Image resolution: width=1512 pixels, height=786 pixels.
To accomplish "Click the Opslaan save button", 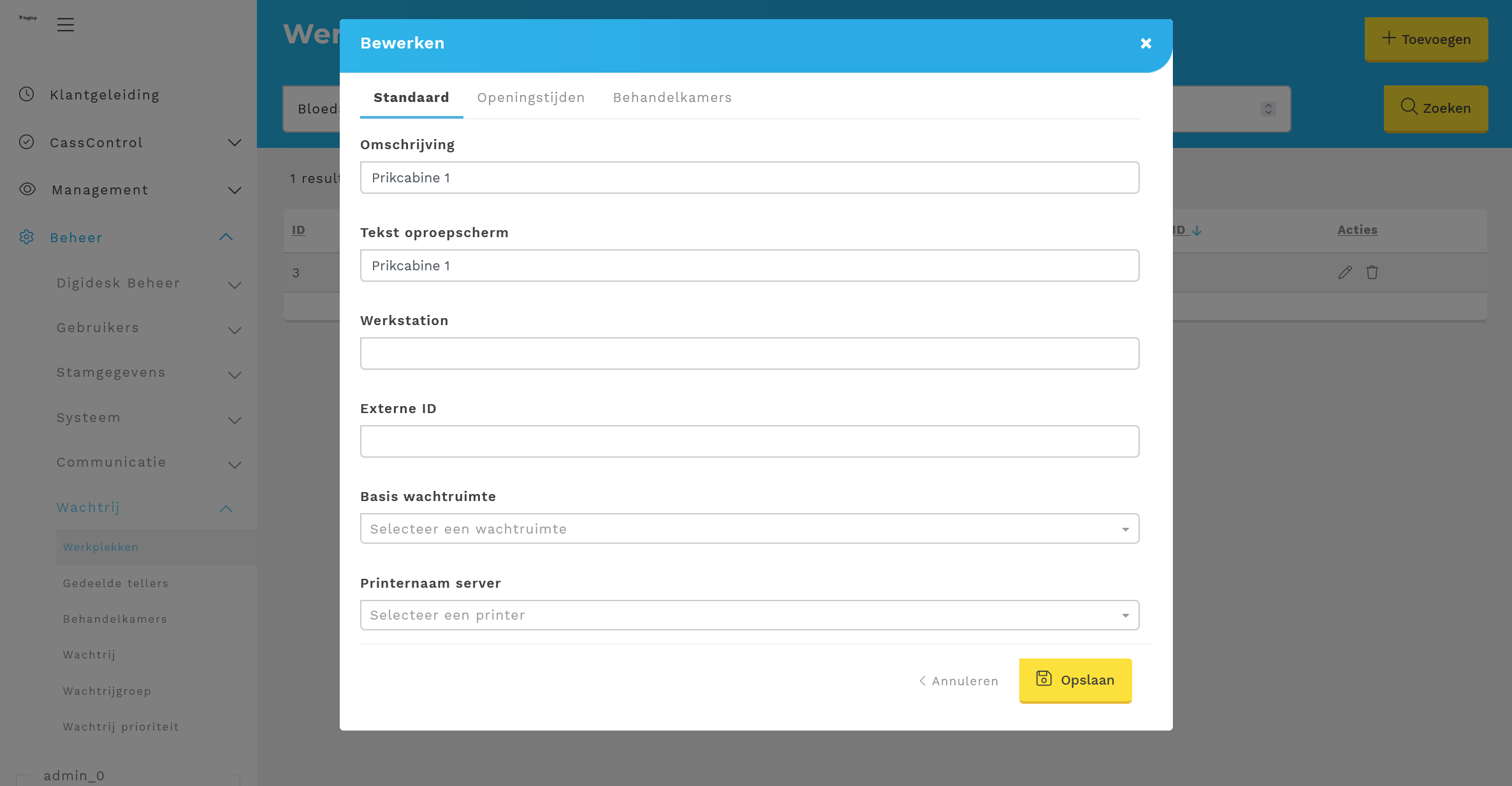I will point(1075,680).
